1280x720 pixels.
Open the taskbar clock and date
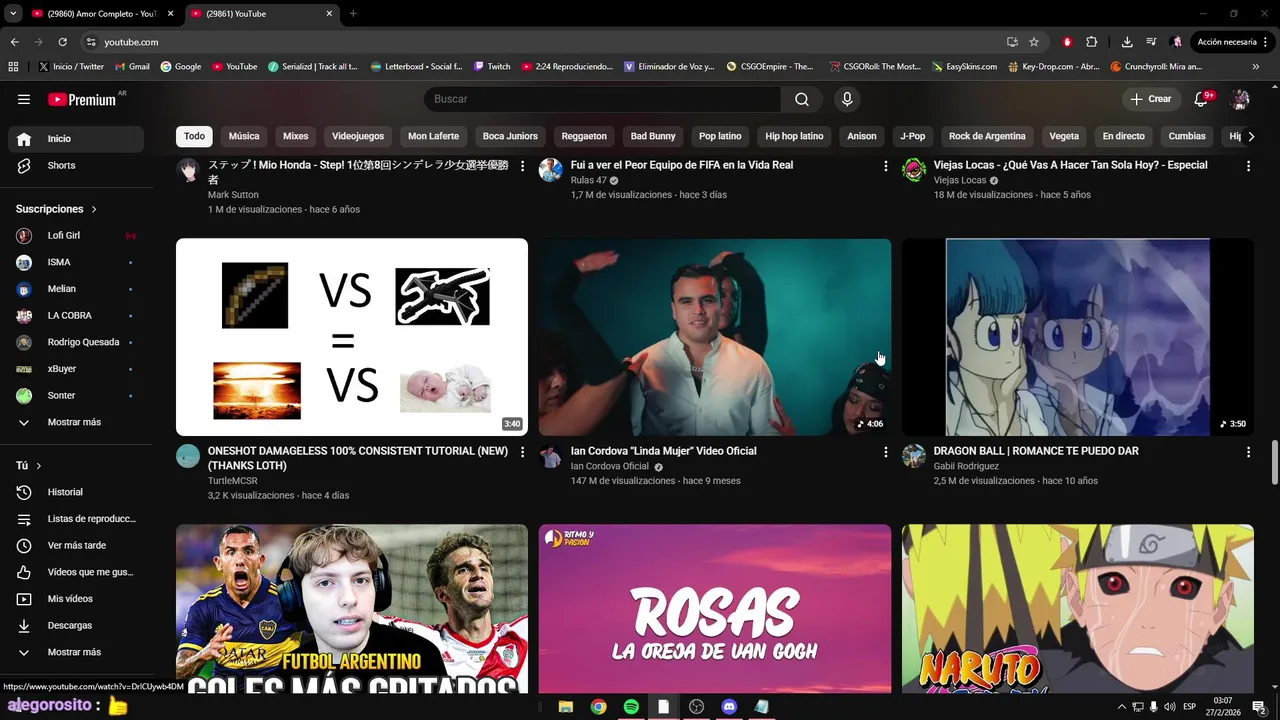1222,707
